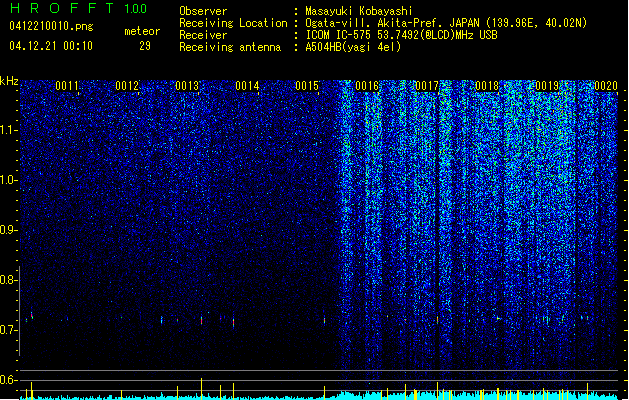Click the 'Observer' field label
Image resolution: width=629 pixels, height=400 pixels.
[x=203, y=11]
